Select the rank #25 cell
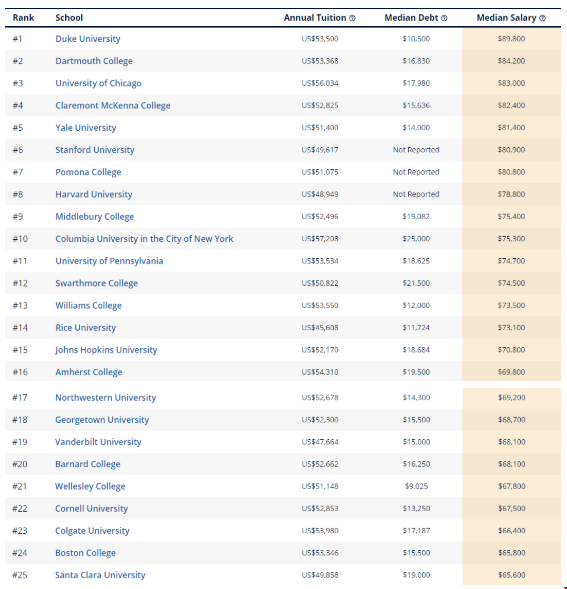 20,575
